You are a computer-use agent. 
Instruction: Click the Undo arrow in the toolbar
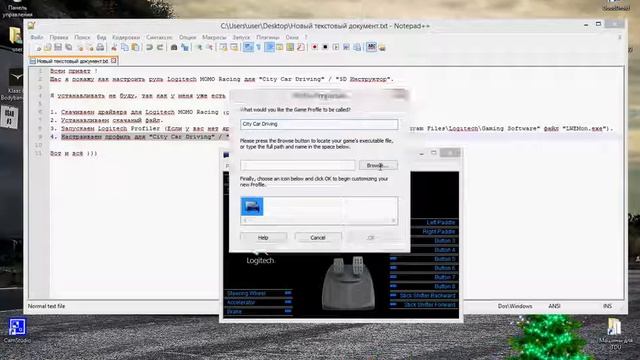tap(149, 48)
